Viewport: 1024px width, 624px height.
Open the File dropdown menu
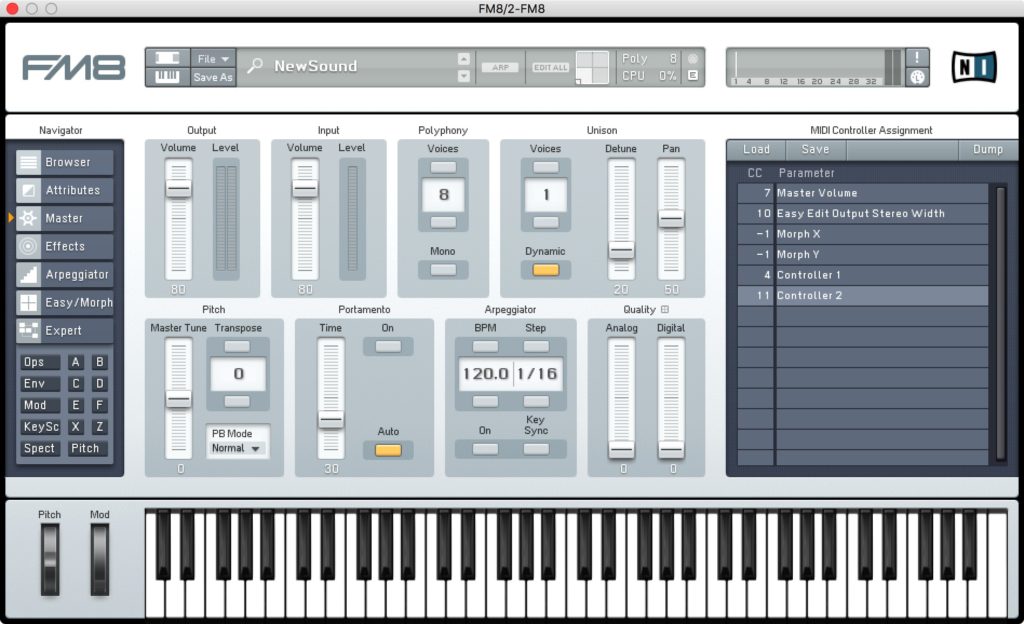coord(214,58)
